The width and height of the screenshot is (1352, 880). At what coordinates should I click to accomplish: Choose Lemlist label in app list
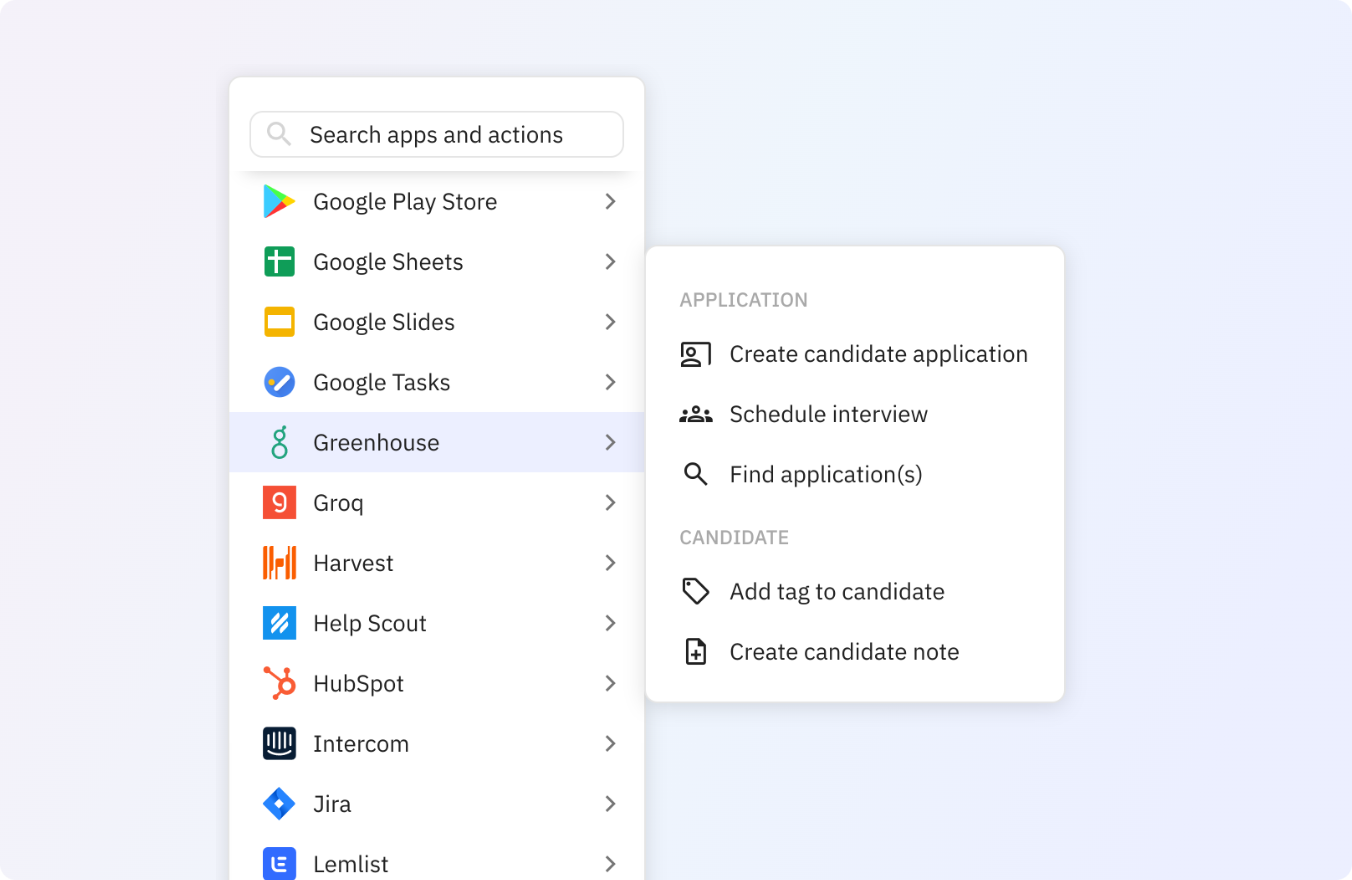click(351, 864)
